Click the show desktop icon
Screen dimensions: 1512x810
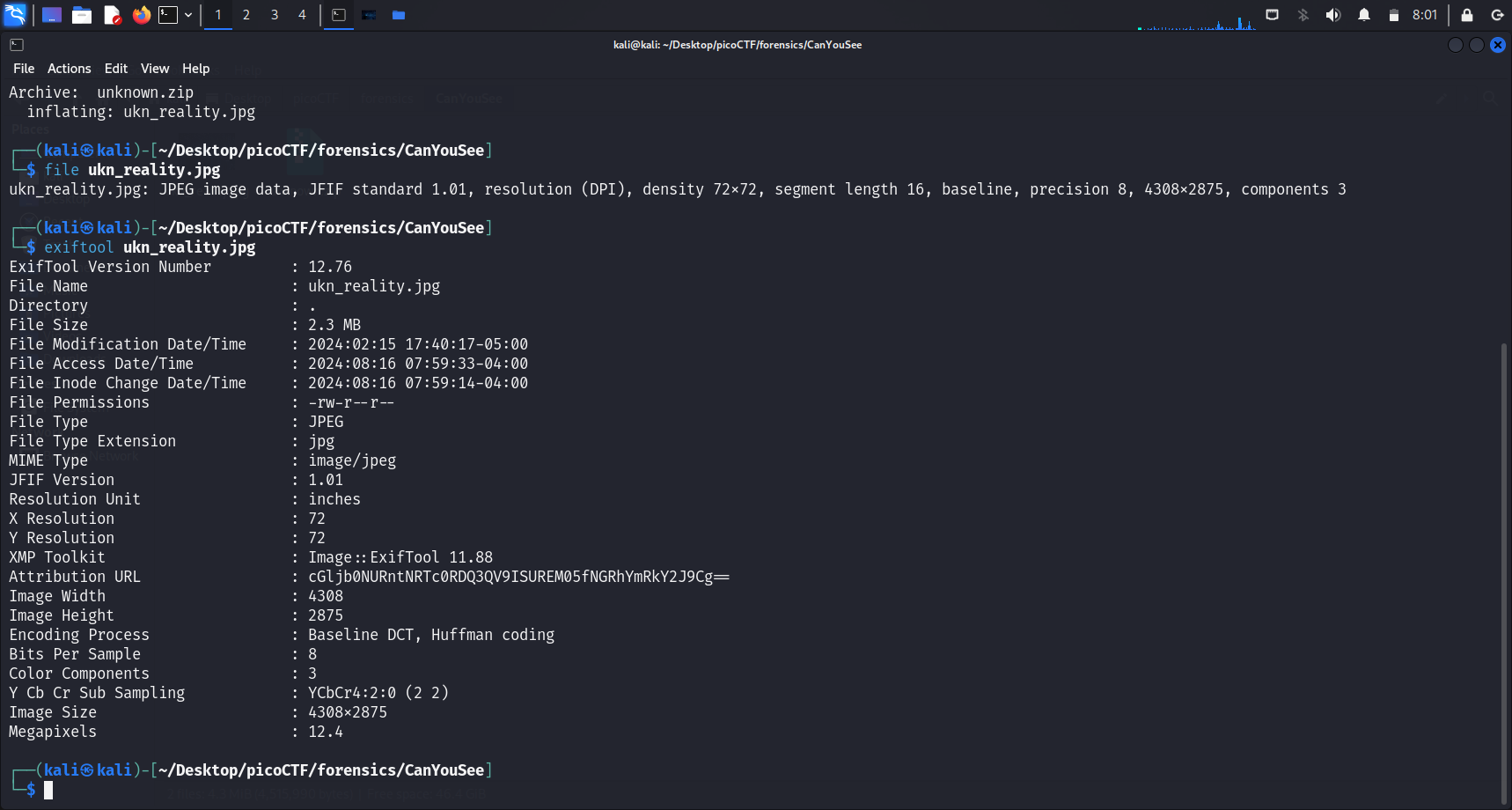(52, 15)
